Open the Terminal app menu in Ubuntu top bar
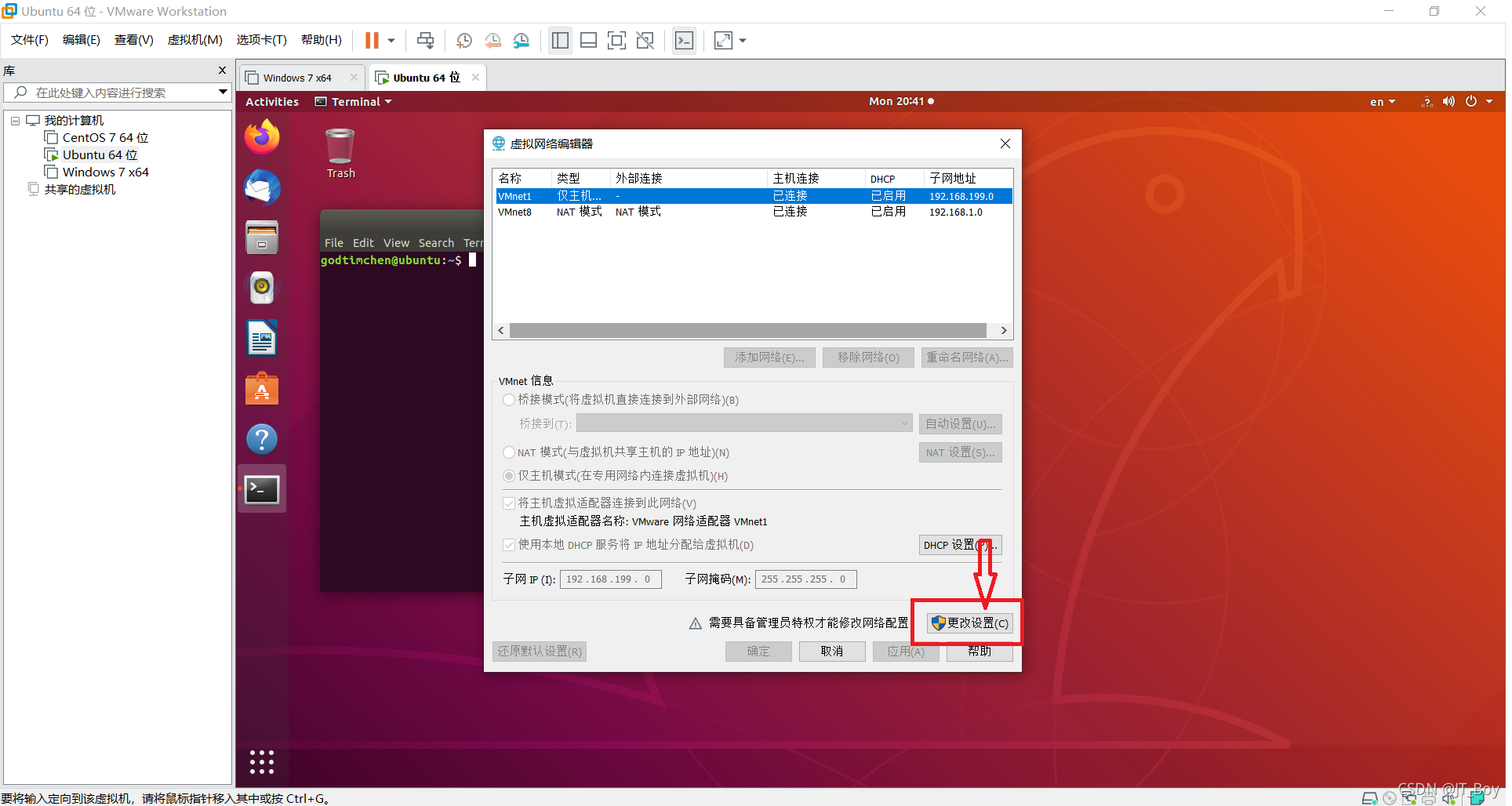 pos(354,102)
